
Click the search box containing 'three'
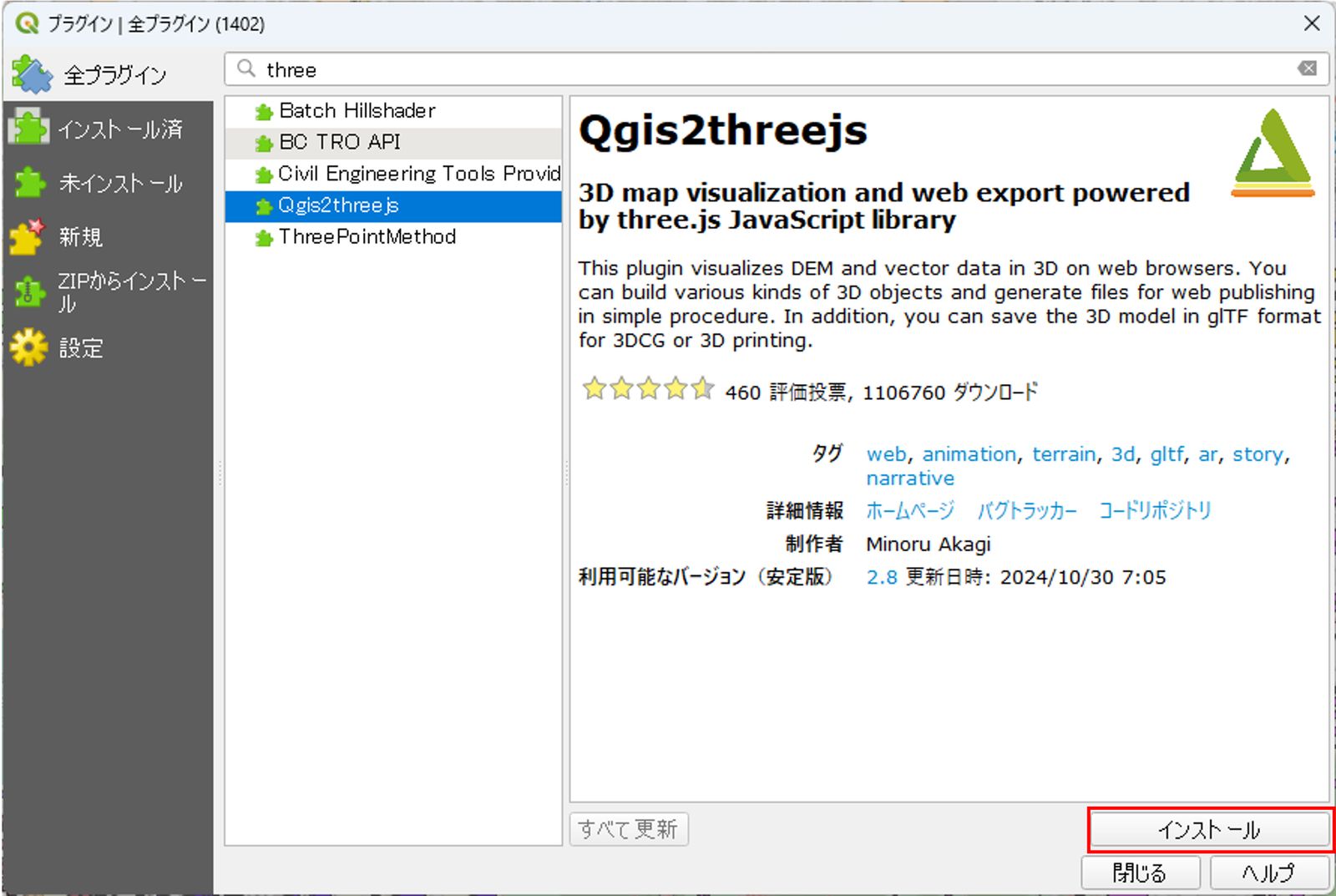pos(776,69)
